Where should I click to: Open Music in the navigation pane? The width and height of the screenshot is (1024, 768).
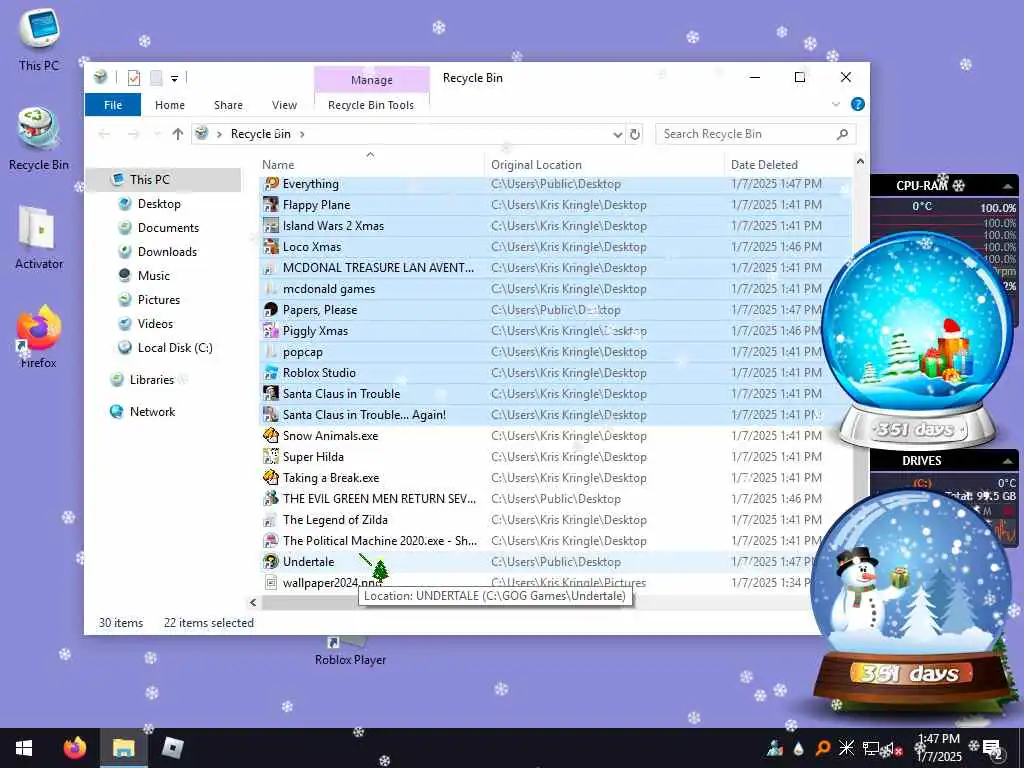point(153,276)
